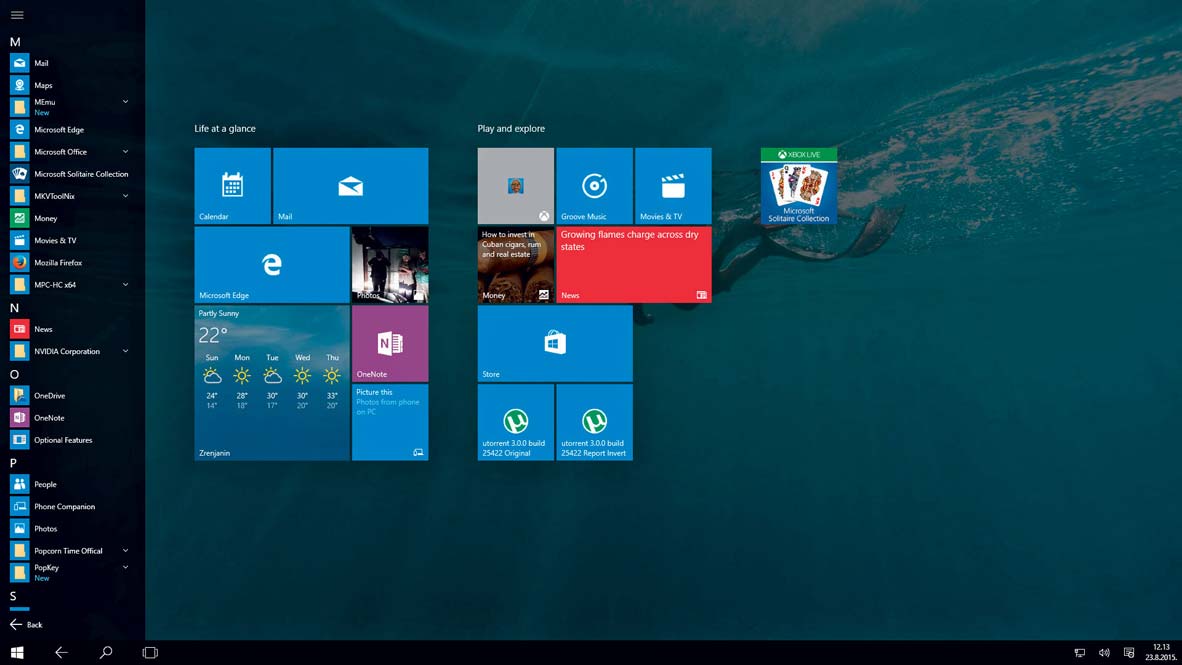
Task: Open the Weather tile for Zrenjanin
Action: tap(271, 383)
